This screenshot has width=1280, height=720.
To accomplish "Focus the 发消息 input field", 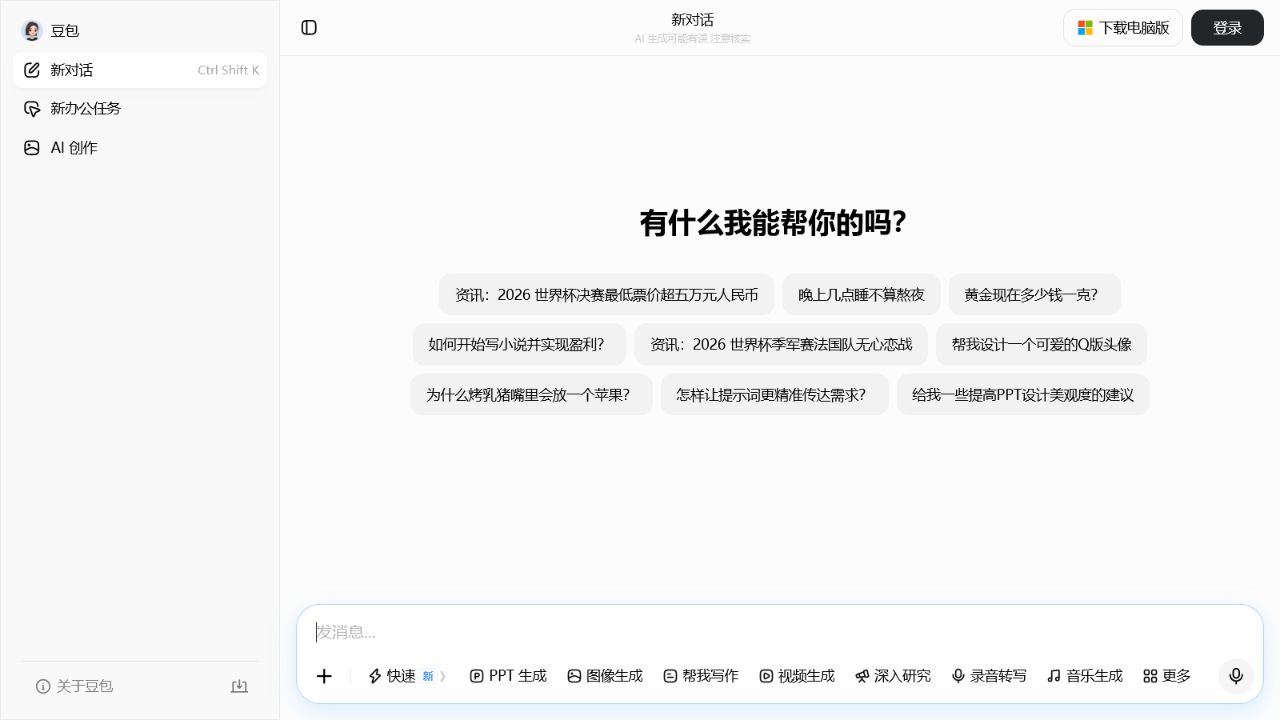I will [780, 632].
